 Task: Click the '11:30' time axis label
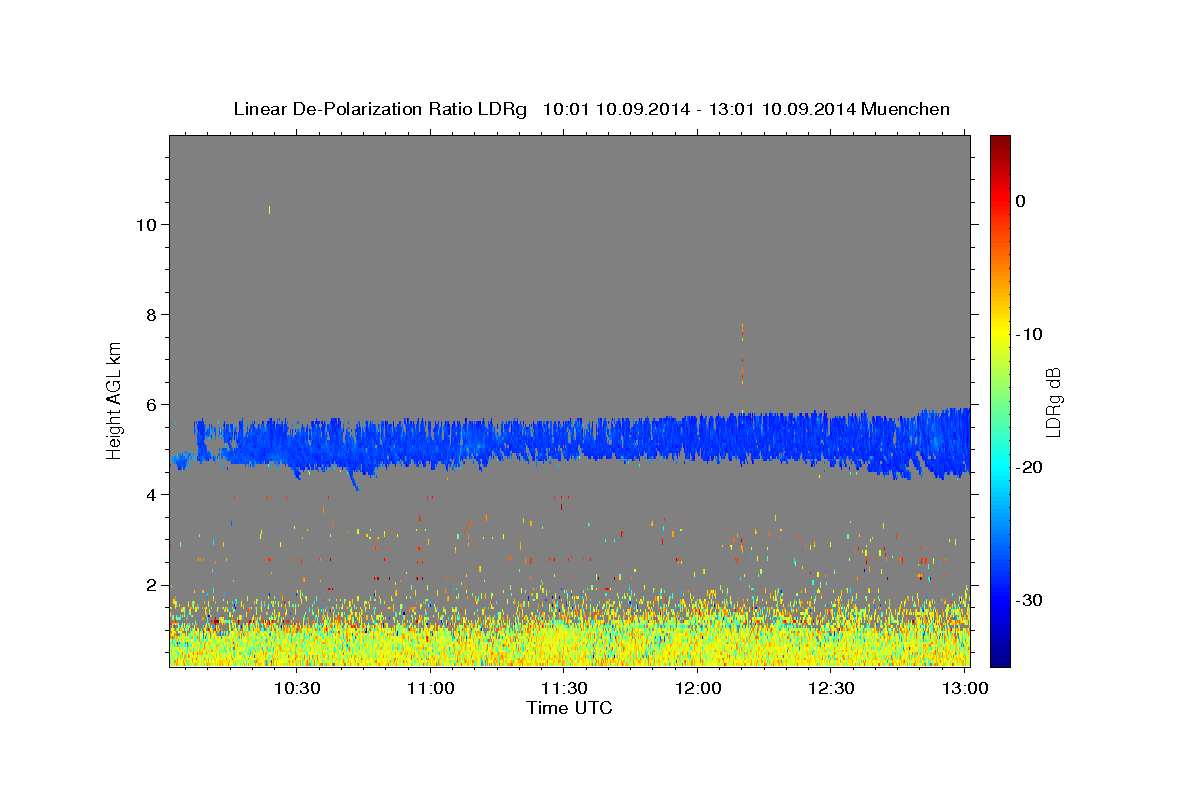(x=564, y=688)
